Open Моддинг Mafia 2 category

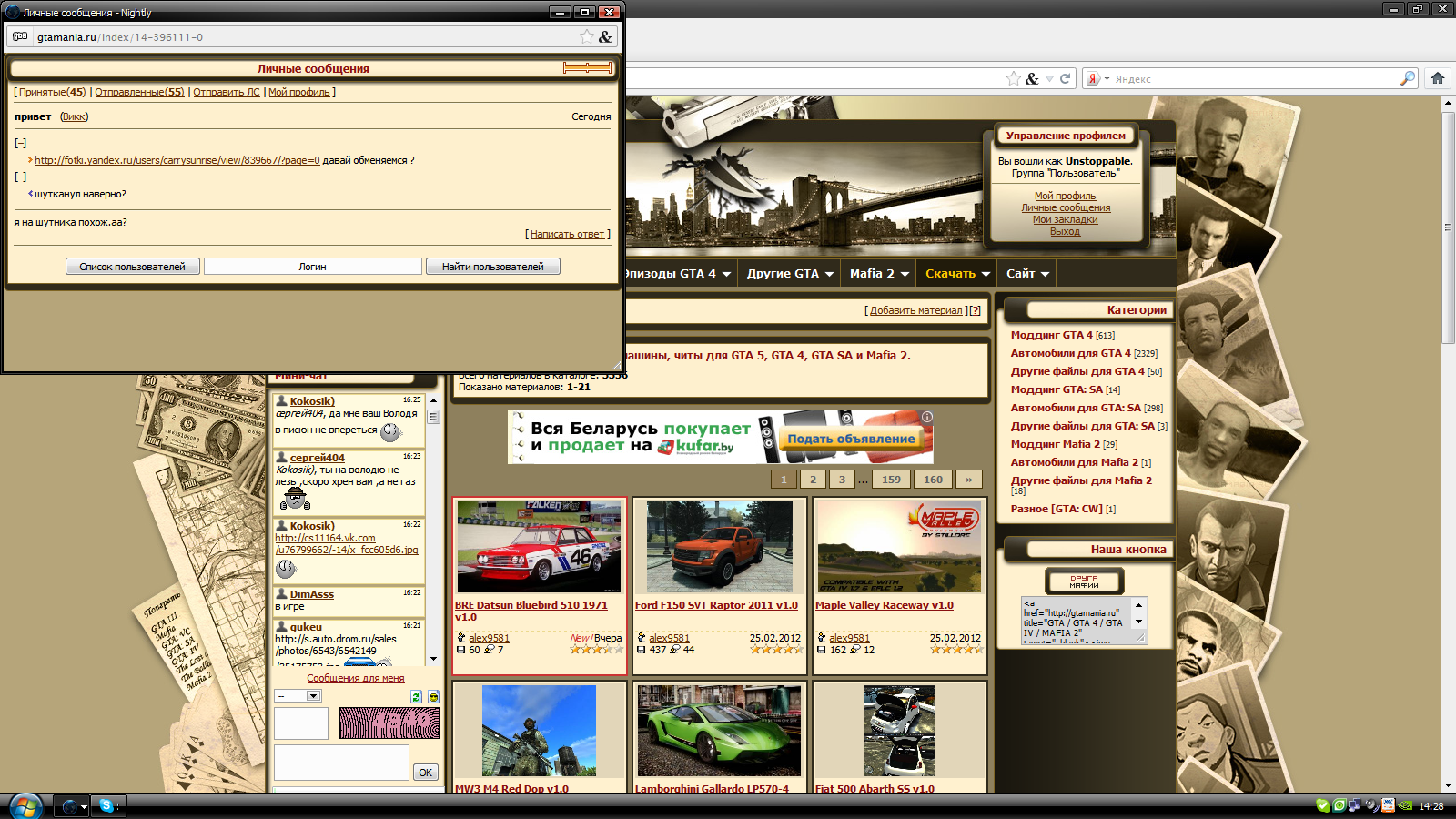pos(1056,444)
